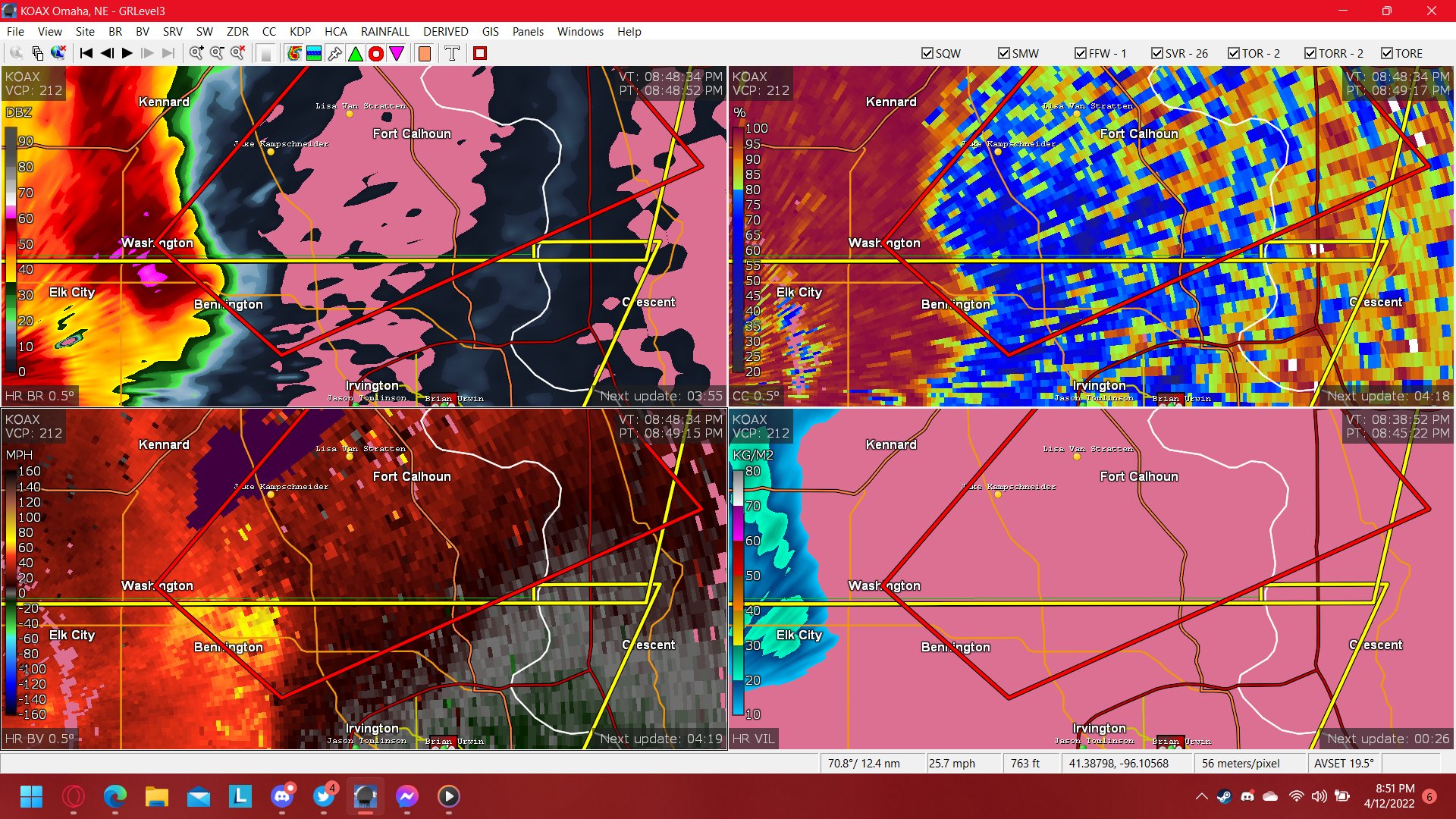This screenshot has width=1456, height=819.
Task: Select the play animation control
Action: tap(126, 53)
